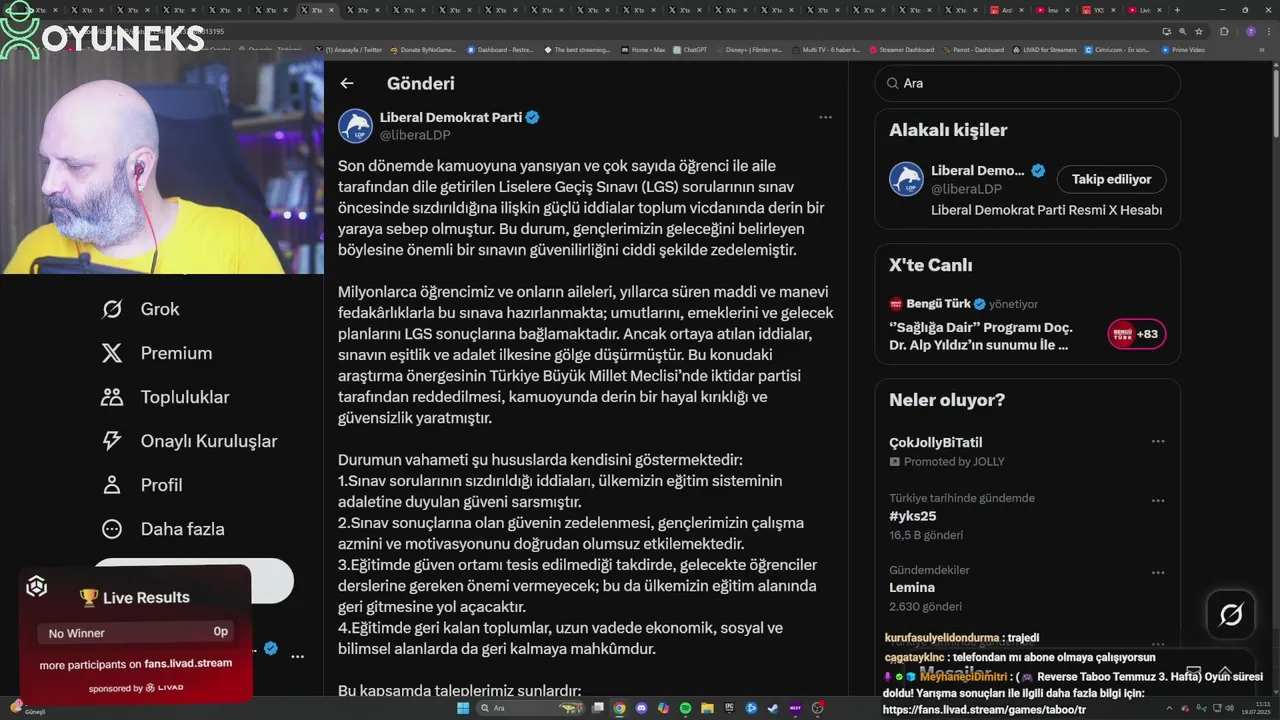The width and height of the screenshot is (1280, 720).
Task: Click the Takip ediyor button
Action: pyautogui.click(x=1111, y=179)
